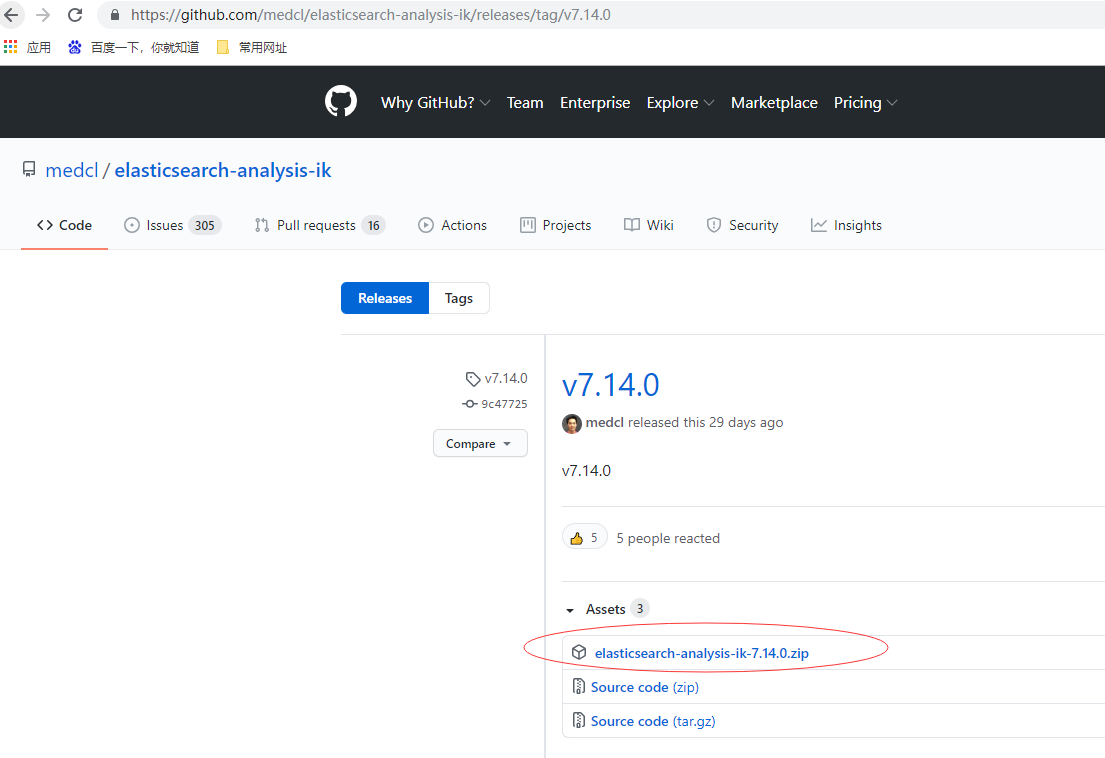Open the 常用网址 bookmarks folder
The height and width of the screenshot is (758, 1105).
click(252, 47)
